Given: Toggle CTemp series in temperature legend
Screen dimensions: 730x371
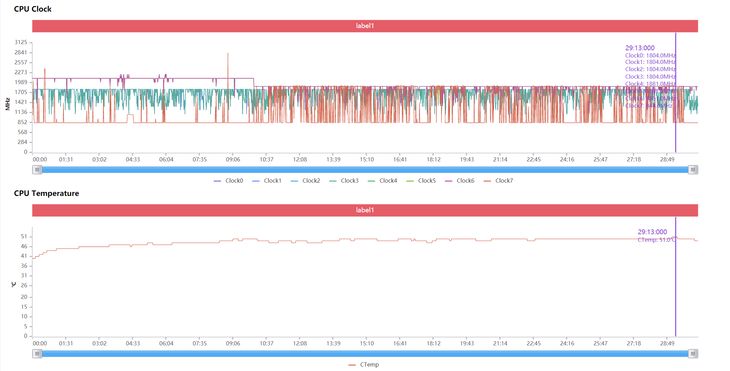Looking at the screenshot, I should point(364,364).
